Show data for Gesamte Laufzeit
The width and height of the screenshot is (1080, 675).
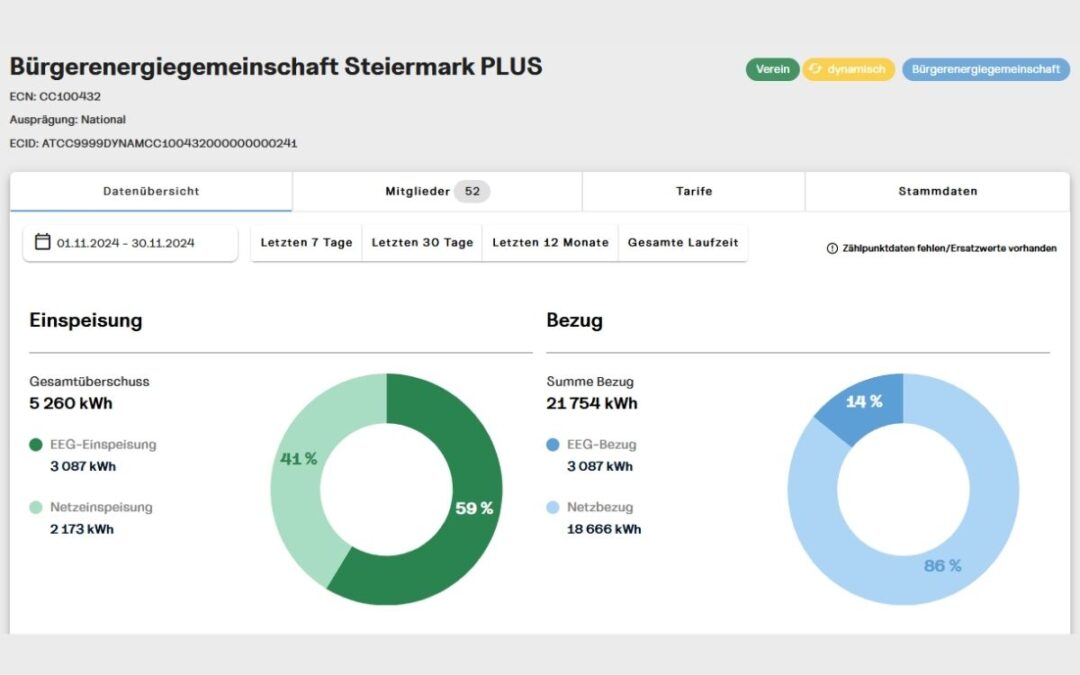point(683,243)
